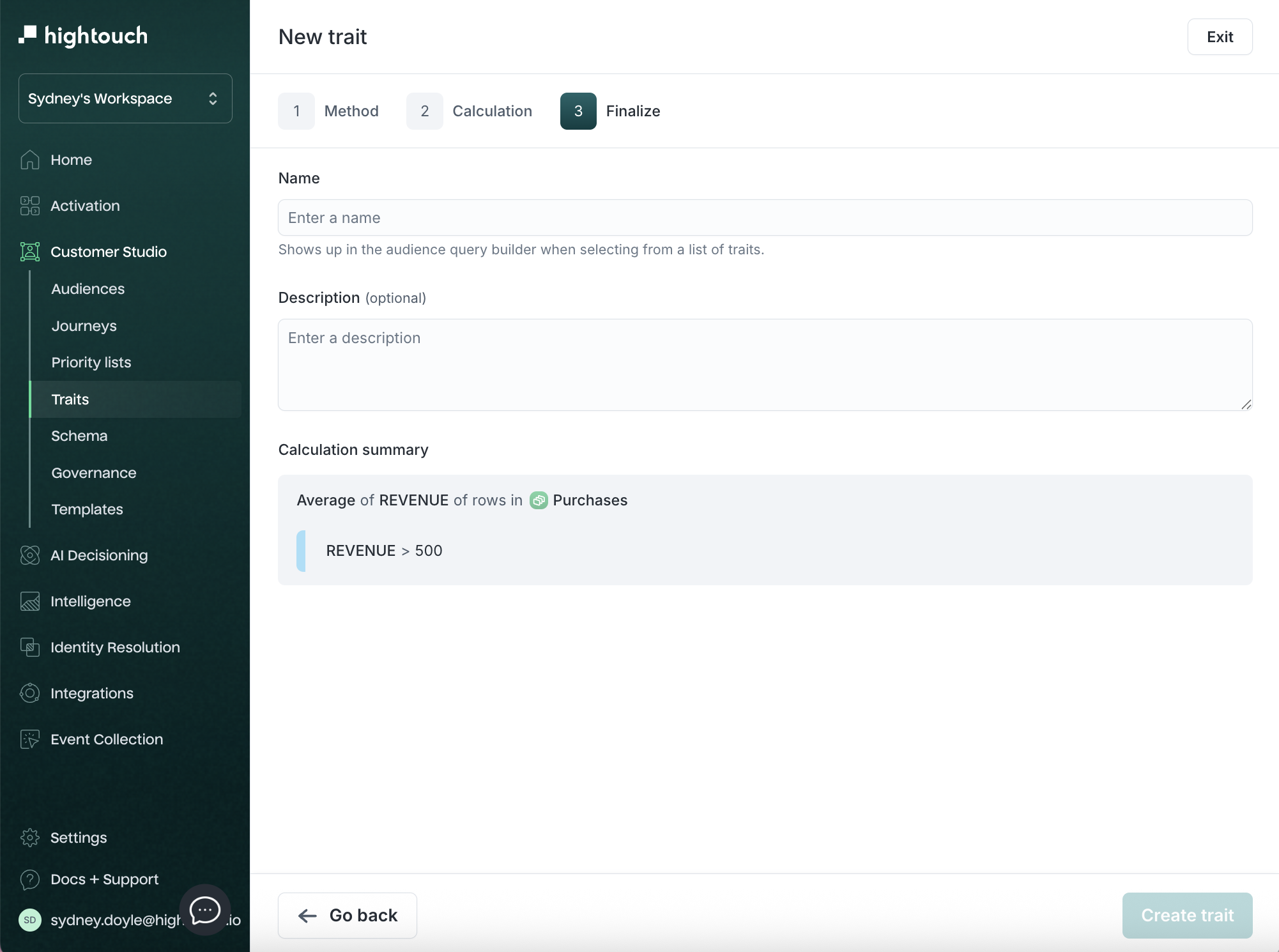1279x952 pixels.
Task: Open Audiences in Customer Studio
Action: click(x=88, y=289)
